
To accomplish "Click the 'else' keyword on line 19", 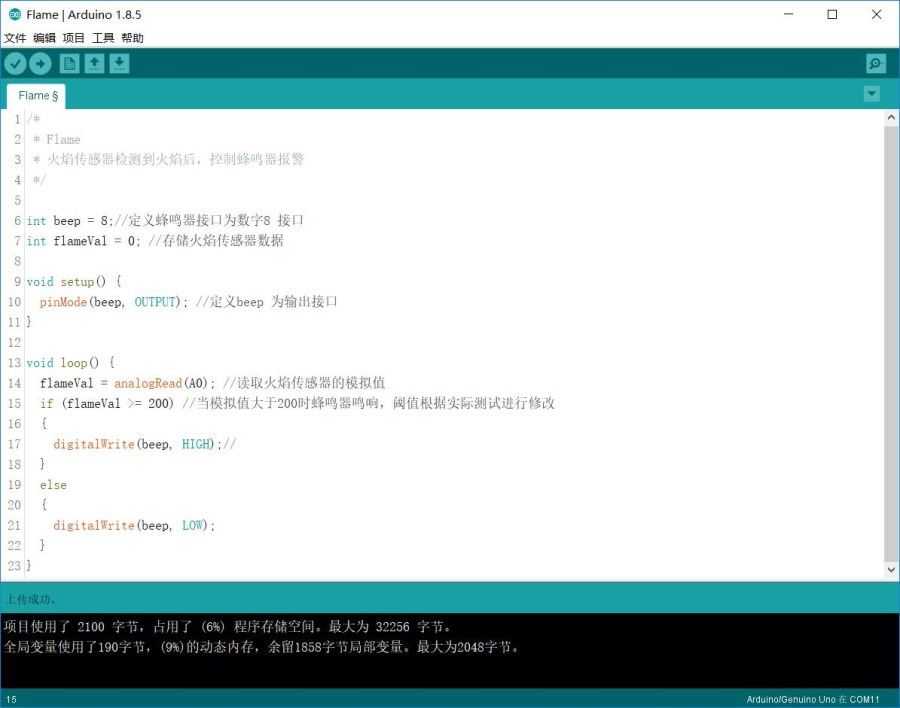I will (53, 485).
